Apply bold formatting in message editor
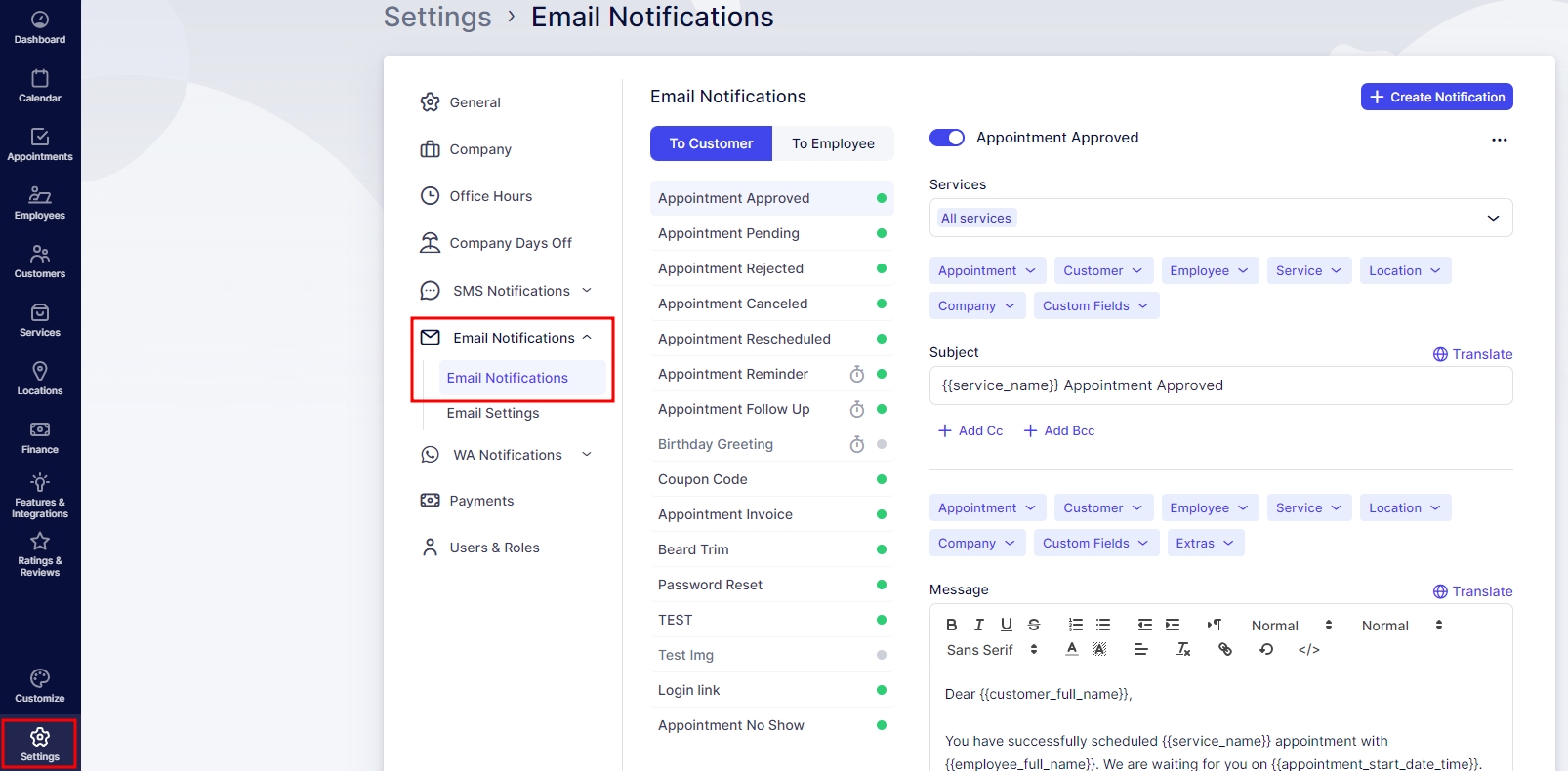This screenshot has height=771, width=1568. [x=952, y=625]
